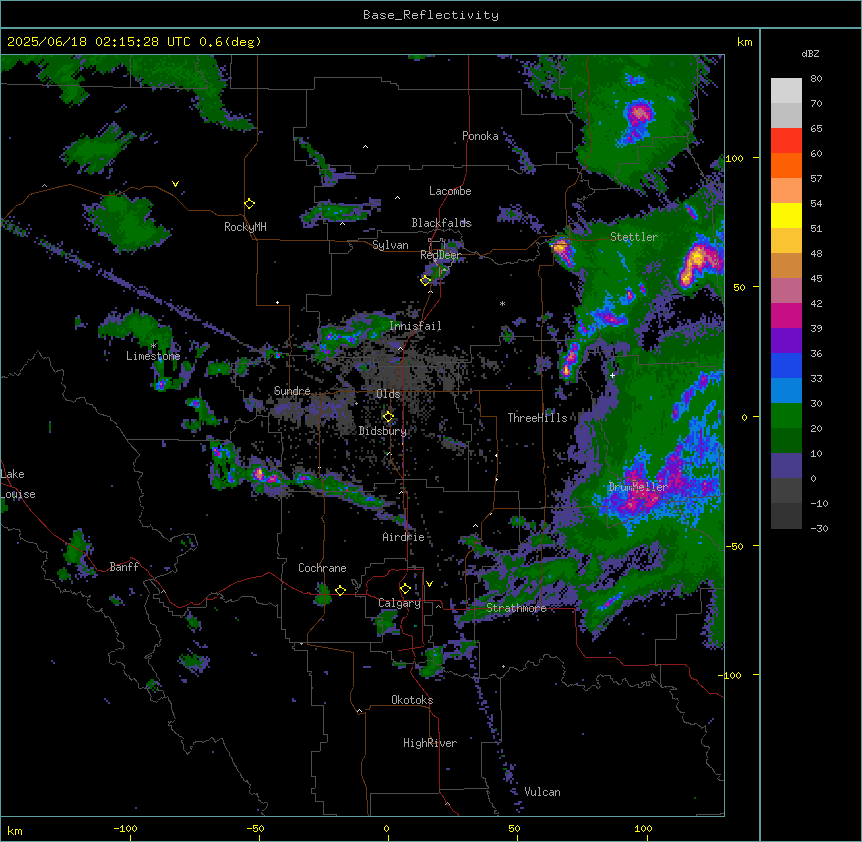Screen dimensions: 862x842
Task: Click the yellow diamond marker right of Cochrane
Action: coord(340,590)
